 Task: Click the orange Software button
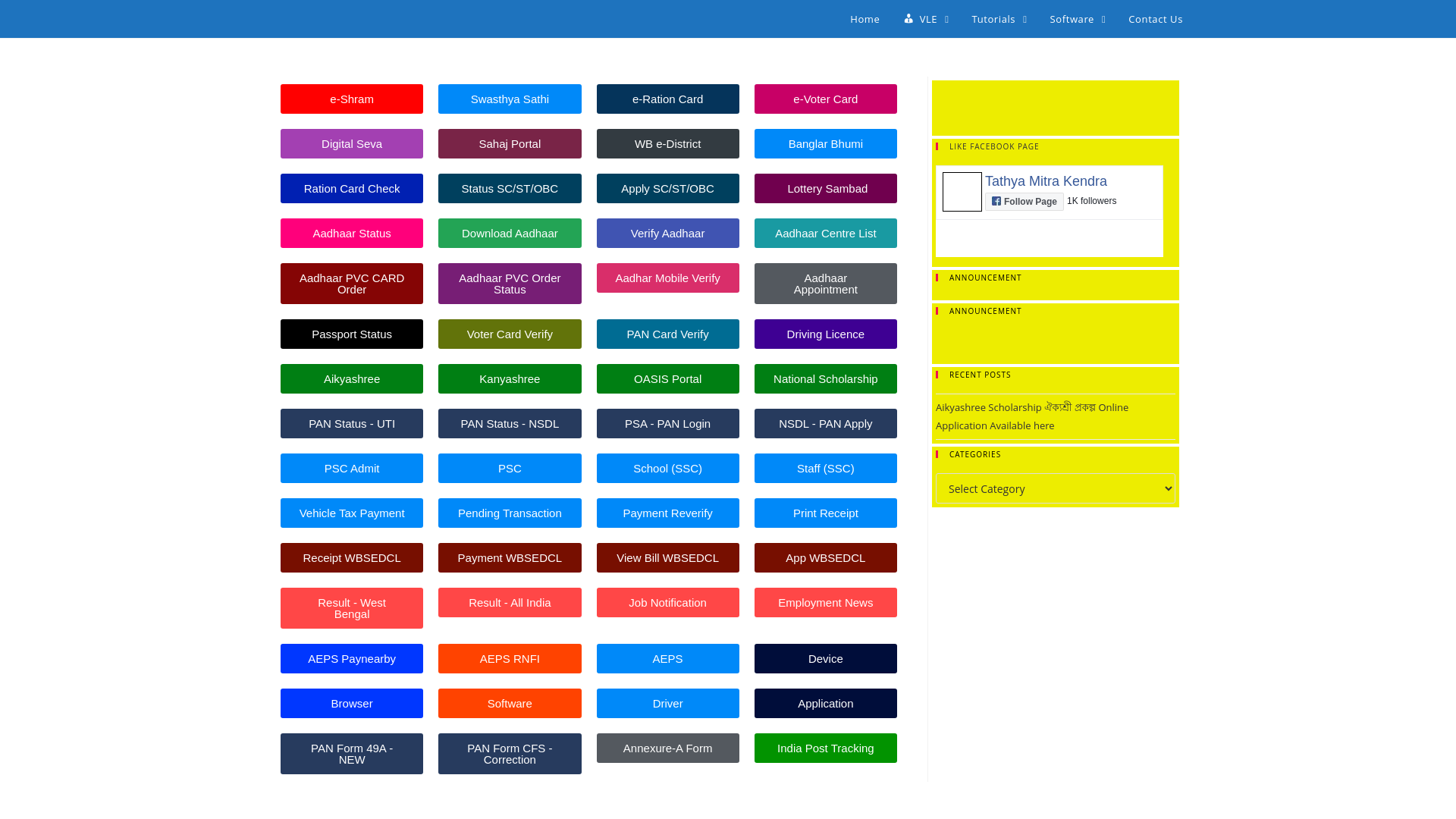[510, 704]
